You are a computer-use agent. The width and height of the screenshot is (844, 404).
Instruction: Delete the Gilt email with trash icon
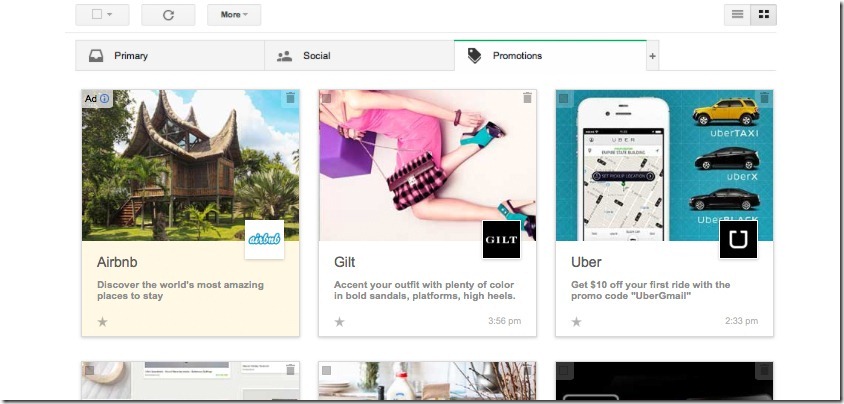pos(527,98)
